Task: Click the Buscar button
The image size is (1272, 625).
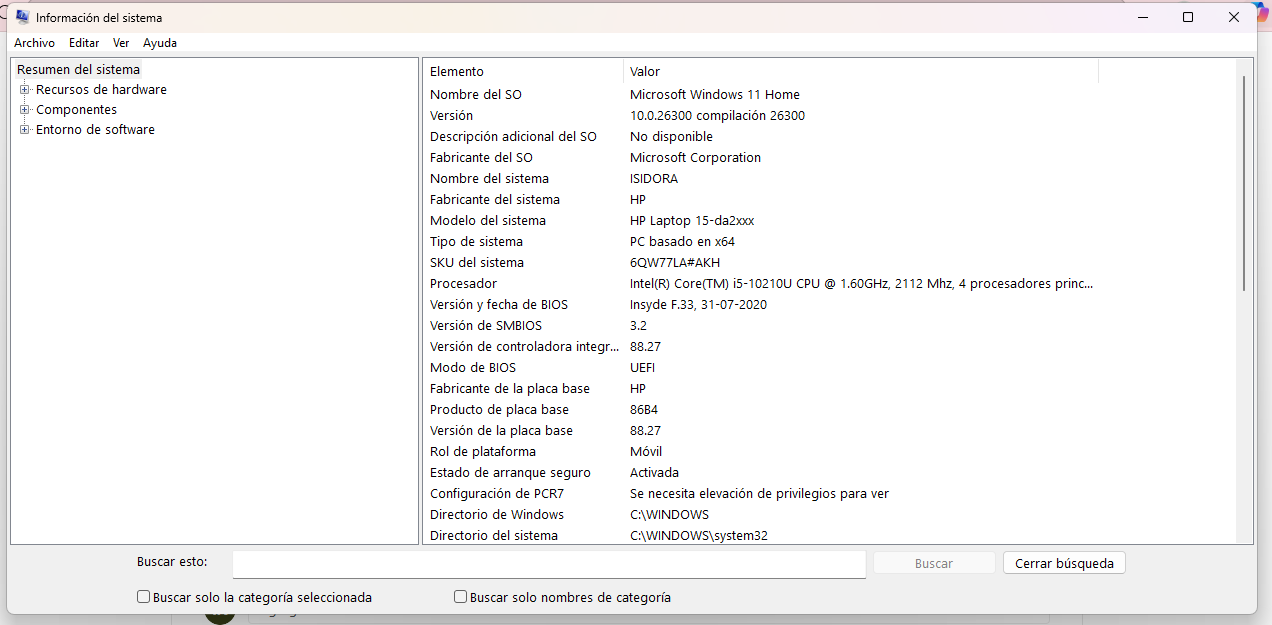Action: [x=934, y=563]
